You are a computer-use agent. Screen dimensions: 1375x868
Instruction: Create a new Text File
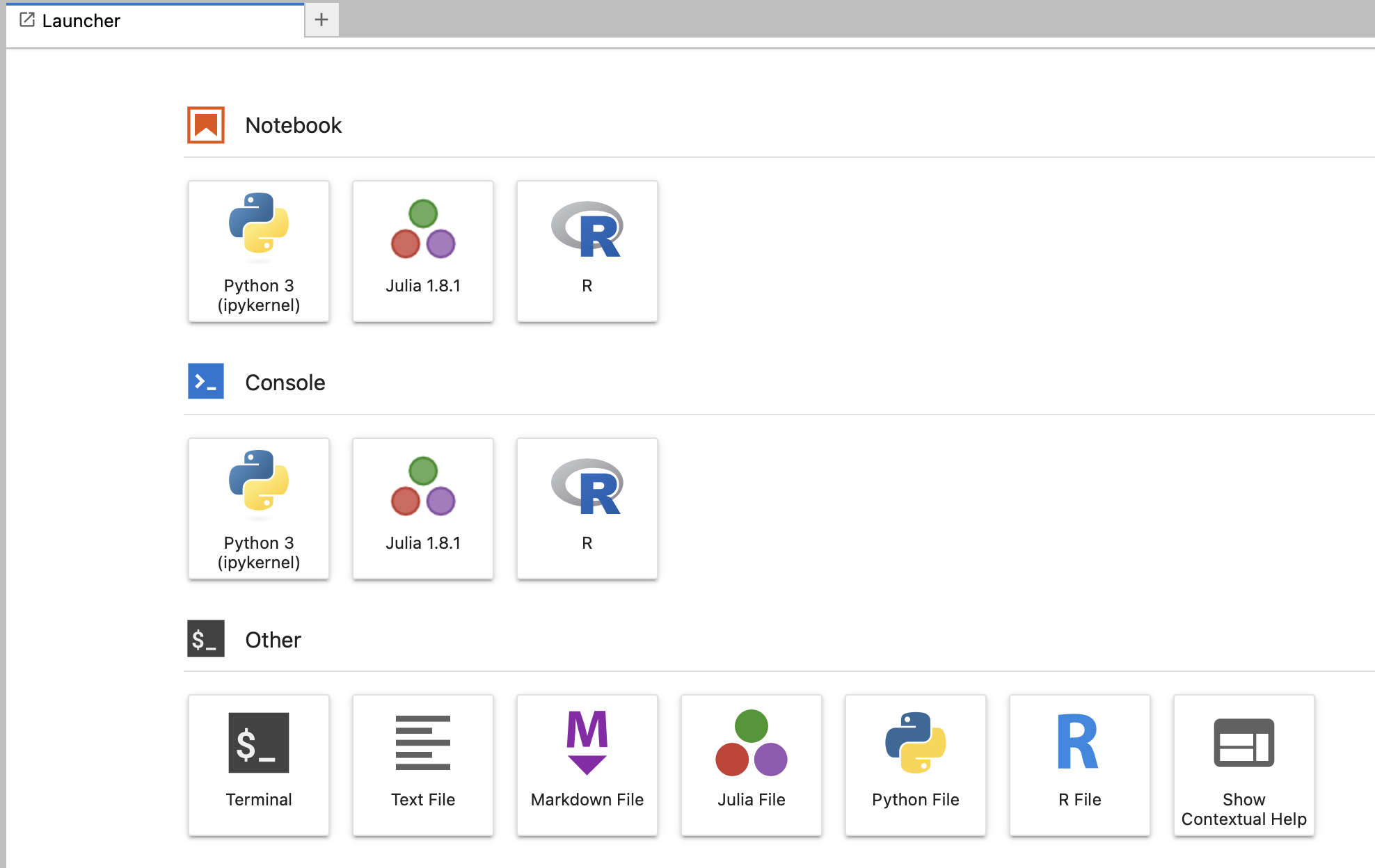pyautogui.click(x=422, y=765)
